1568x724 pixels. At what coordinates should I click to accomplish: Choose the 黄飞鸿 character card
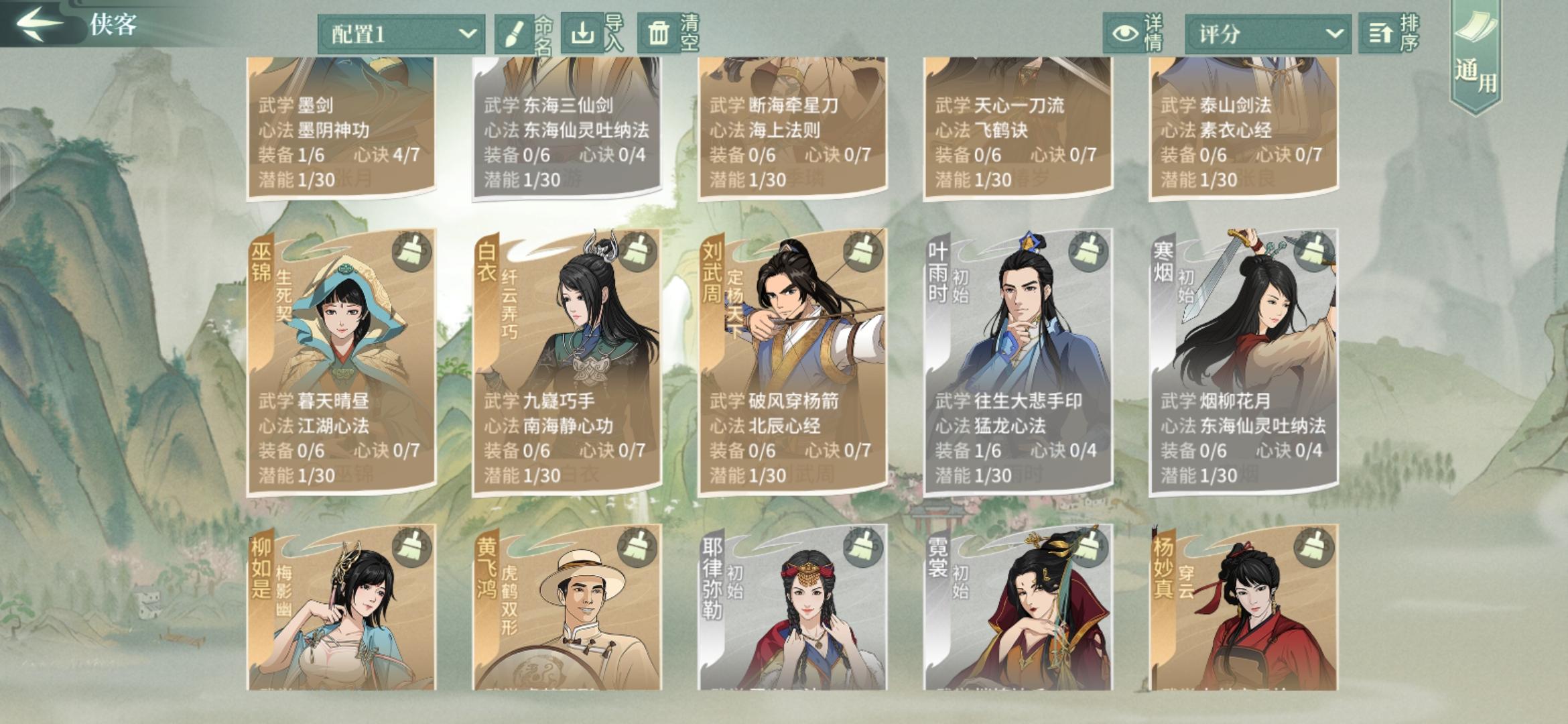(x=567, y=607)
